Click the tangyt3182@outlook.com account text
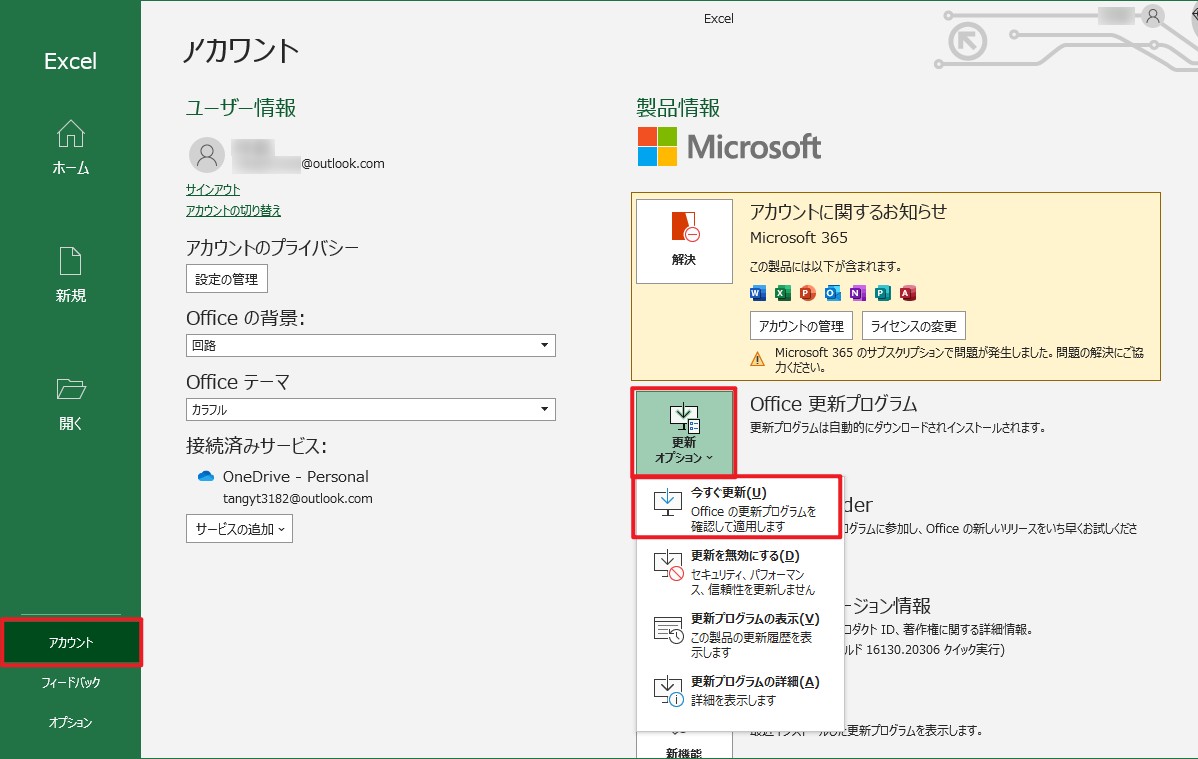Image resolution: width=1198 pixels, height=759 pixels. [x=298, y=498]
